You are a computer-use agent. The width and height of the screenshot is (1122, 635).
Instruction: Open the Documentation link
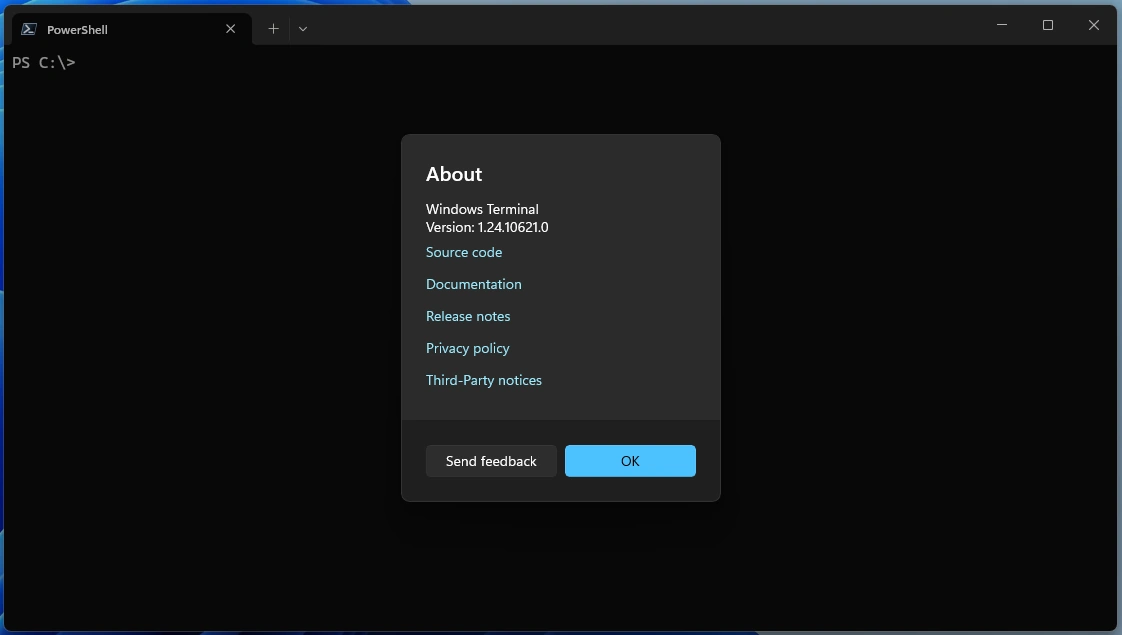(473, 284)
